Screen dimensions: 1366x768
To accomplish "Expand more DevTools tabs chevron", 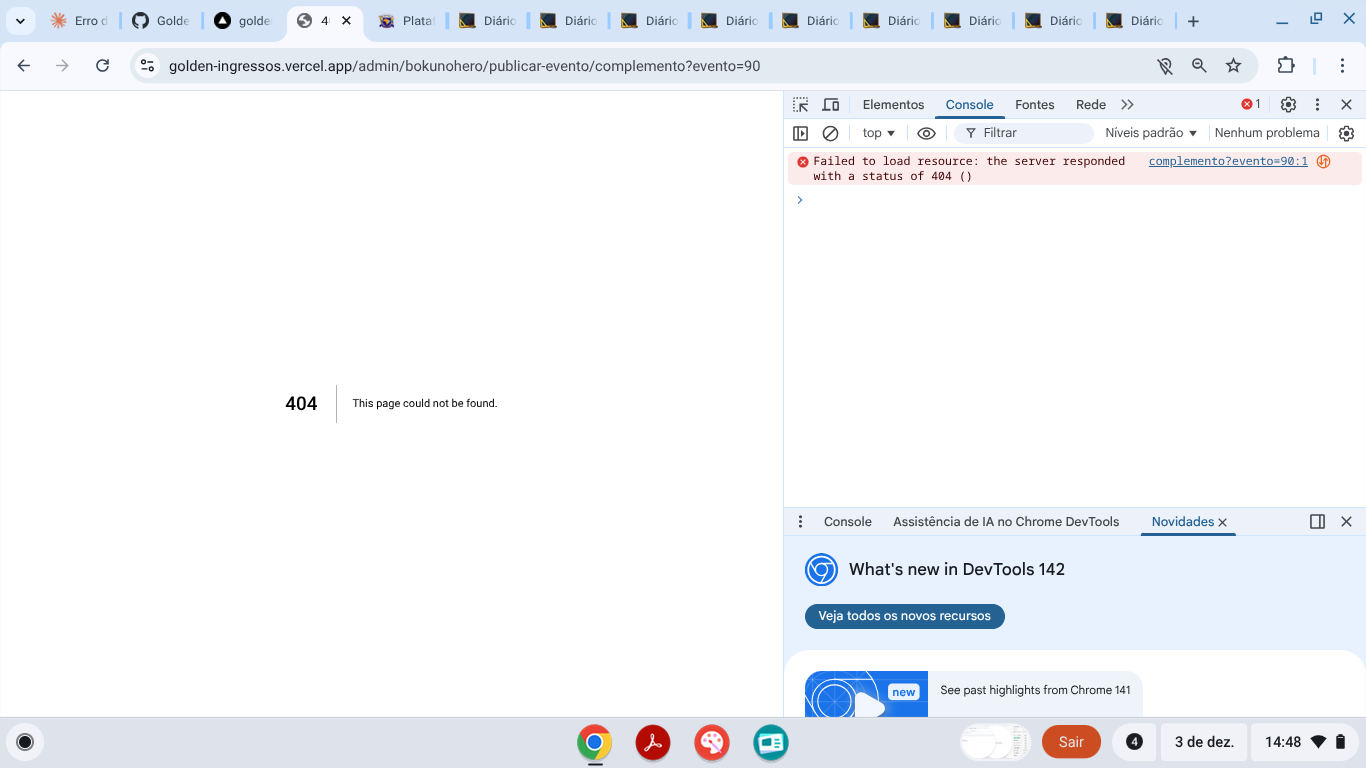I will (x=1127, y=105).
